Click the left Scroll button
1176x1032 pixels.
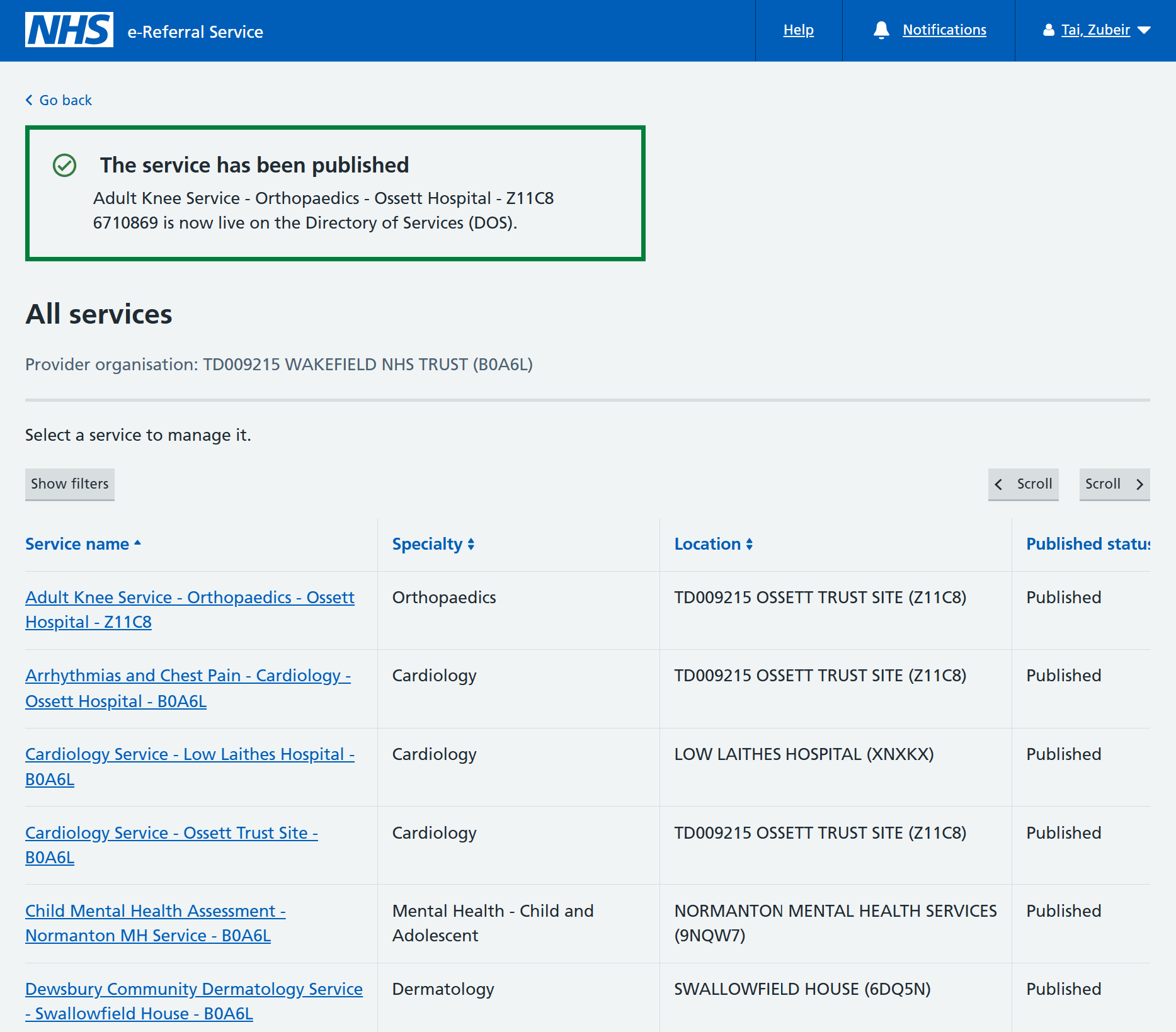[1024, 484]
